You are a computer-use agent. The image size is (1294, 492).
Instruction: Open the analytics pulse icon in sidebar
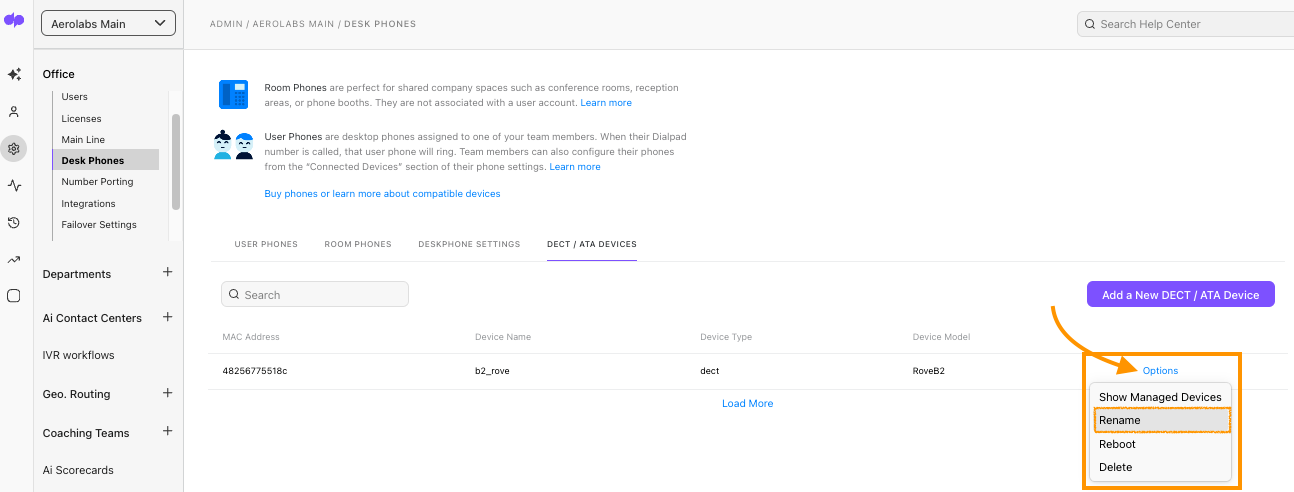coord(14,185)
